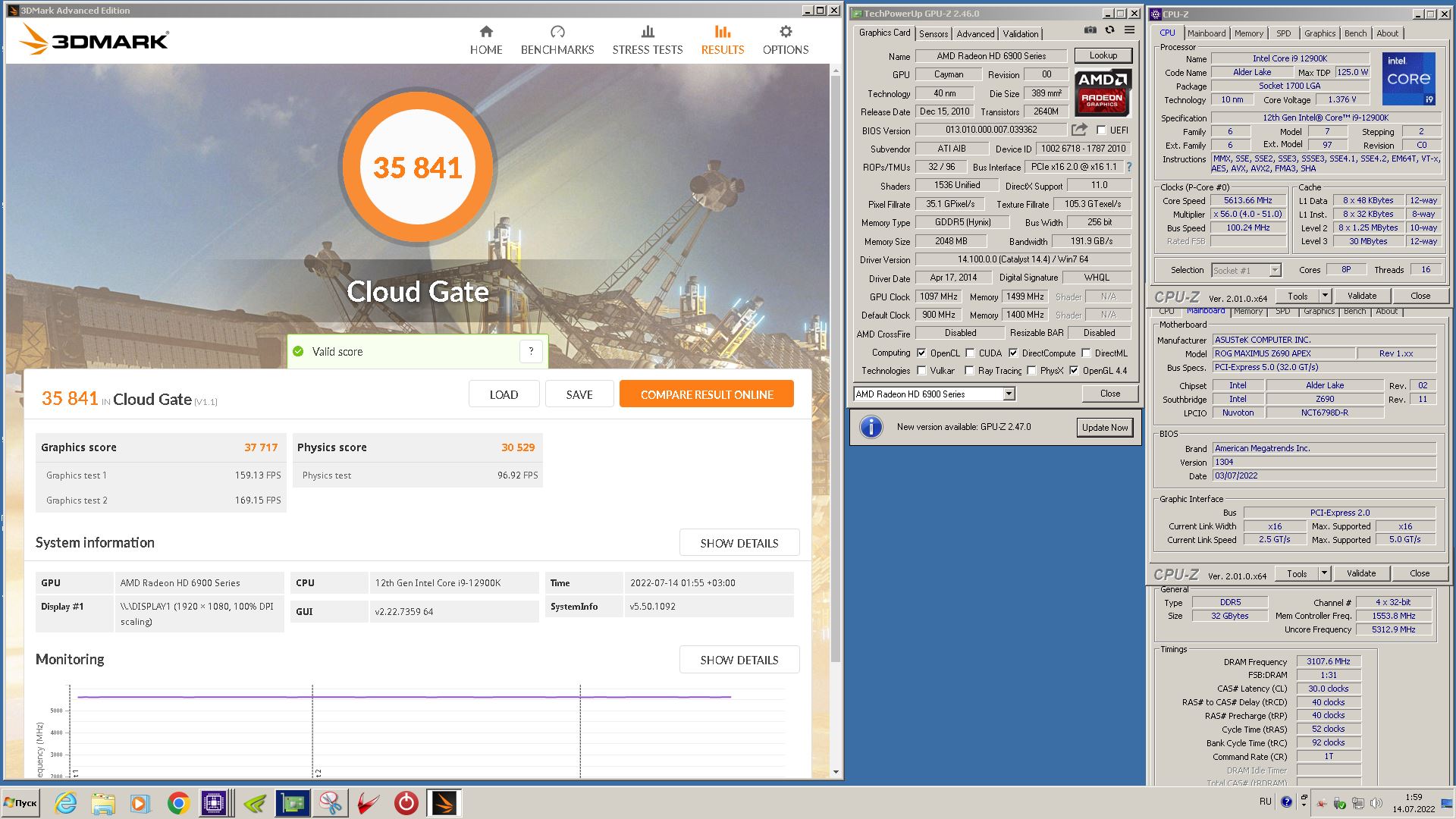Toggle Vulkan checkbox in GPU-Z
The image size is (1456, 819).
pos(921,370)
